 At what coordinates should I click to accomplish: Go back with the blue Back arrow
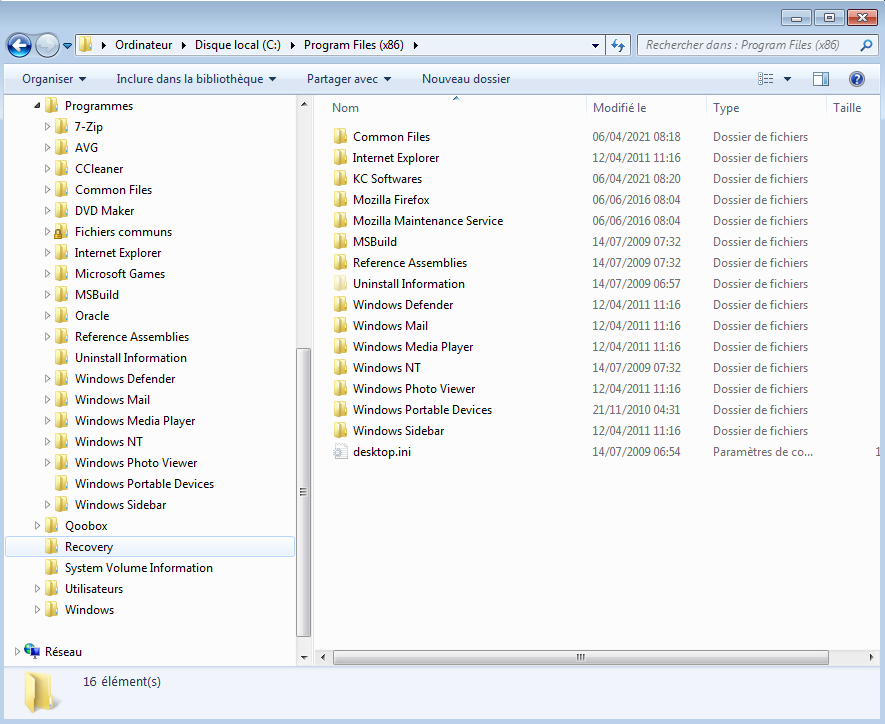click(x=19, y=45)
